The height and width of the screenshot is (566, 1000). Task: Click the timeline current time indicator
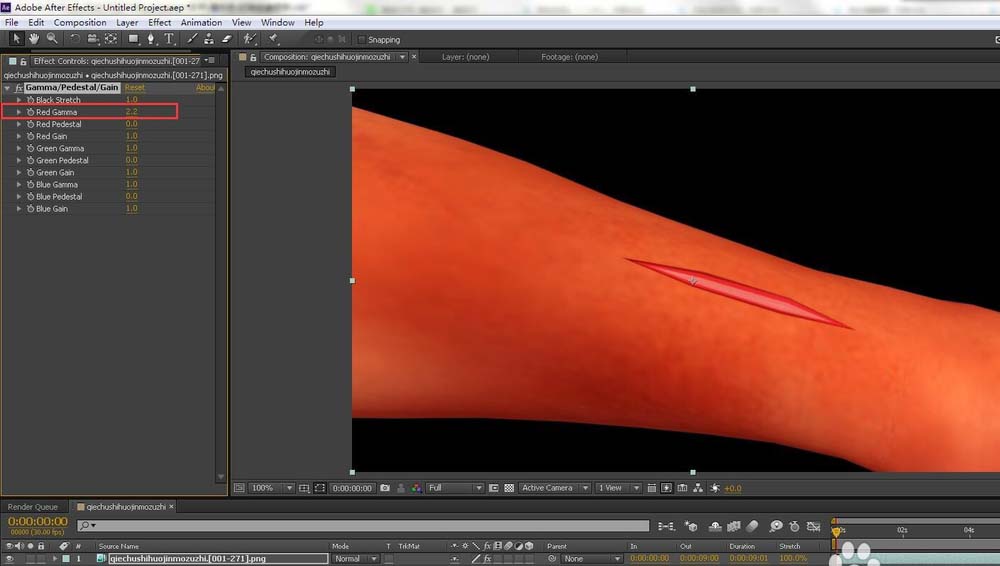point(835,530)
